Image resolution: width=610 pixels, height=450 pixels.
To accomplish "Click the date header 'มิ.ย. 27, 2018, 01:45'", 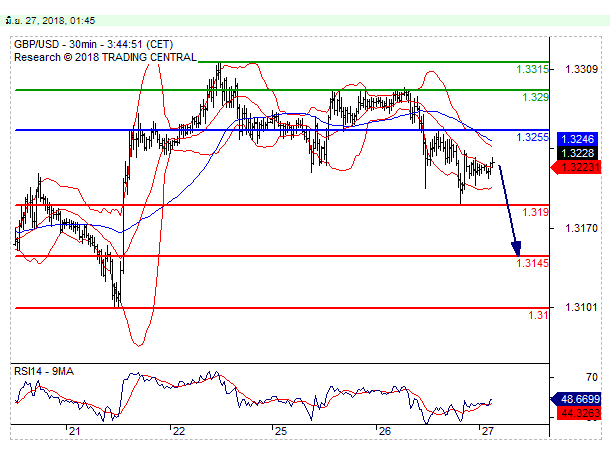I will [x=50, y=21].
